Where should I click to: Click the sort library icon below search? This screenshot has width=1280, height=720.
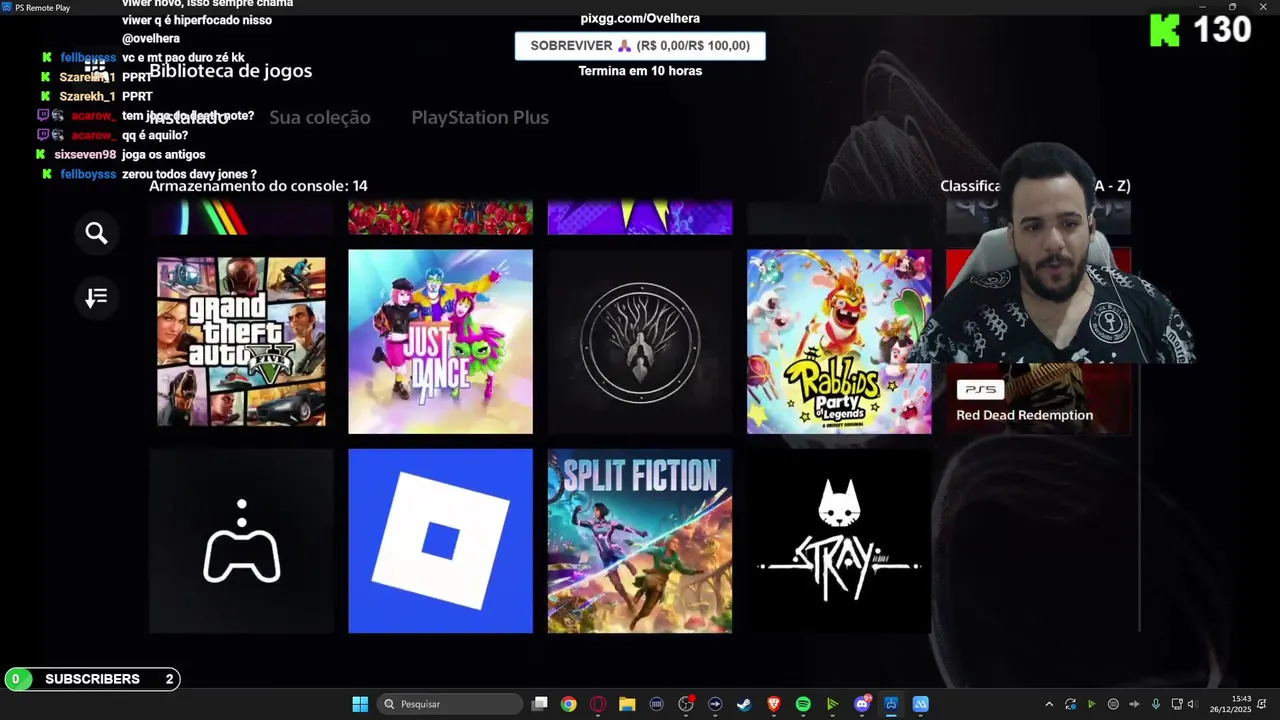tap(96, 297)
